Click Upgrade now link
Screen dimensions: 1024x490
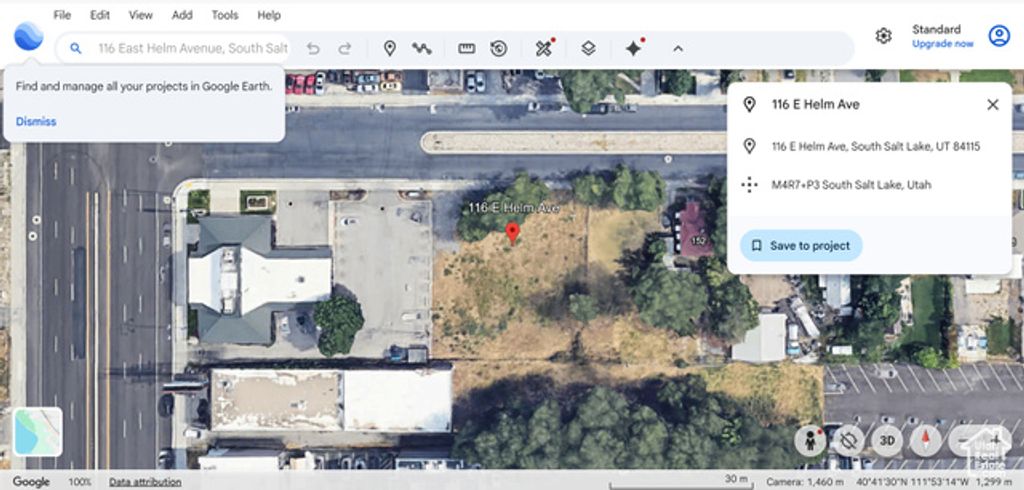coord(942,44)
